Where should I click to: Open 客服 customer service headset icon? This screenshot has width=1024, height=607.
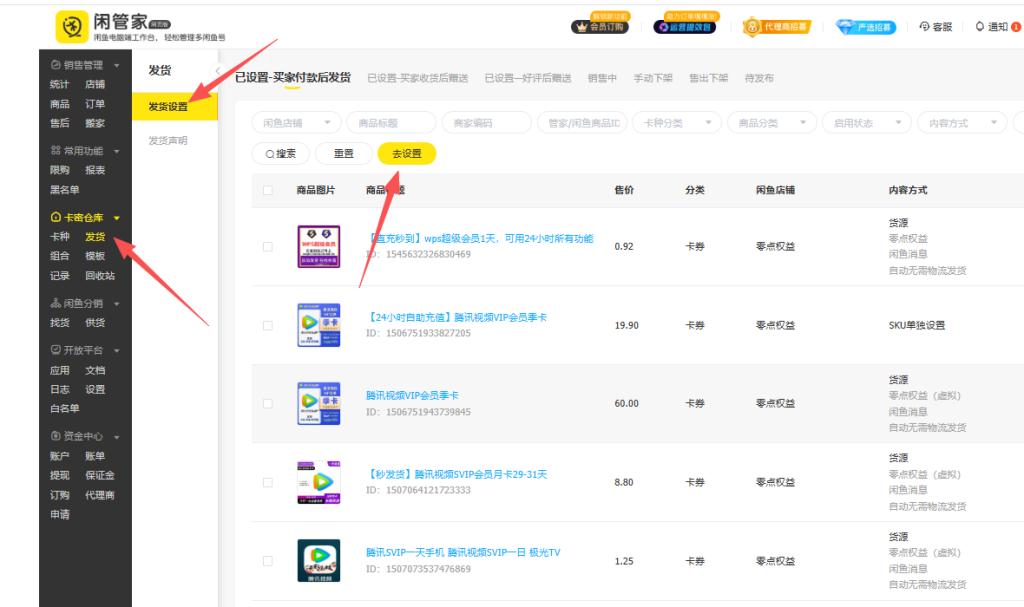924,27
